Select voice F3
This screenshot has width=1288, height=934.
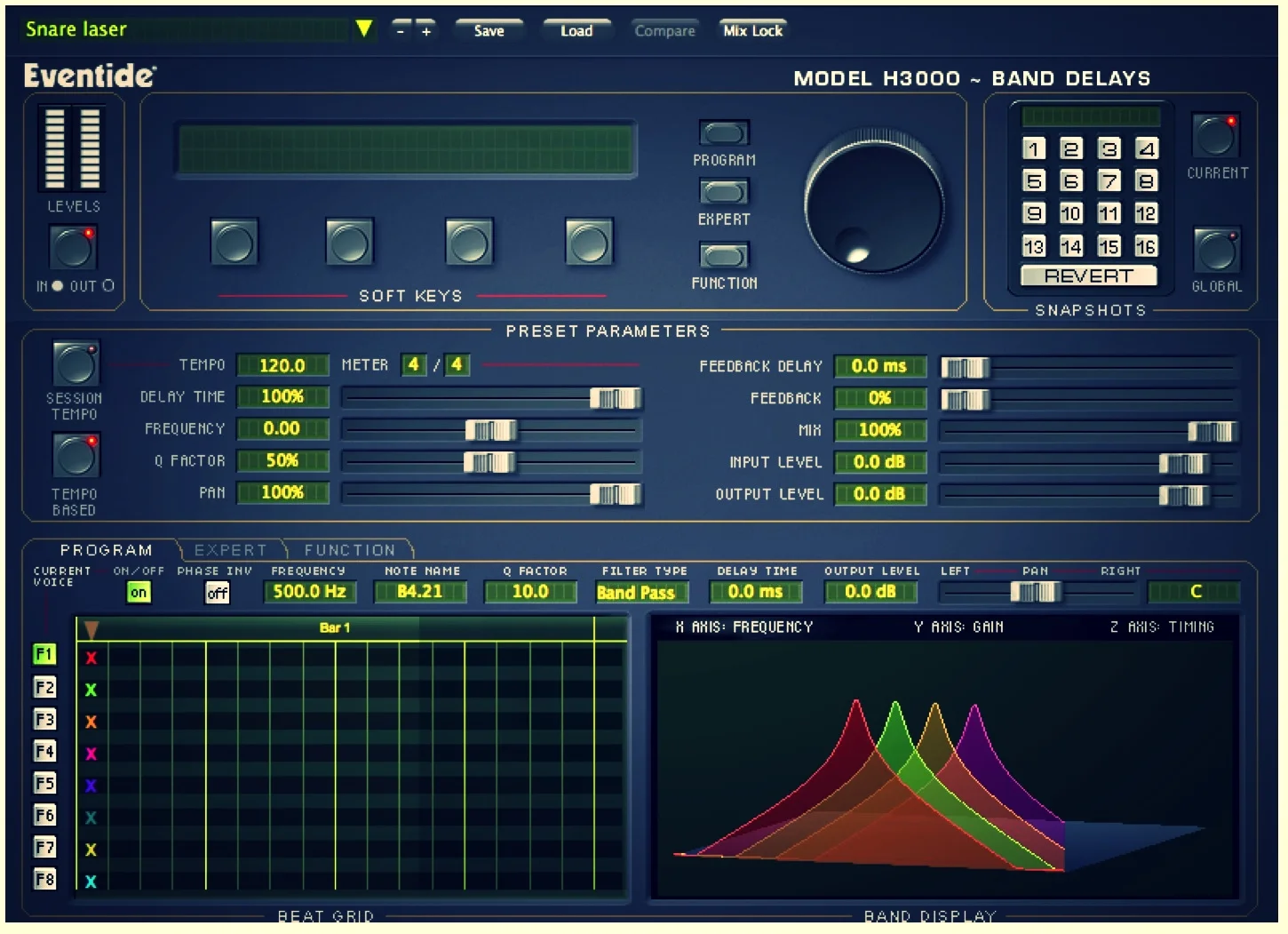tap(44, 719)
